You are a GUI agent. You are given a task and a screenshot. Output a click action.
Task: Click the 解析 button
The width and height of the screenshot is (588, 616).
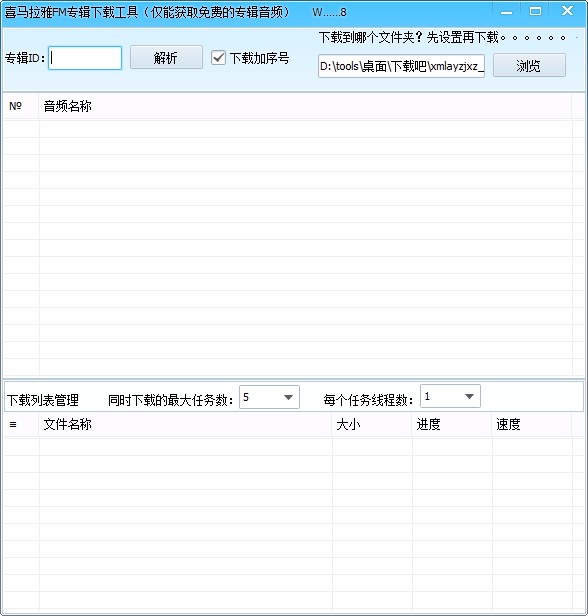click(166, 58)
